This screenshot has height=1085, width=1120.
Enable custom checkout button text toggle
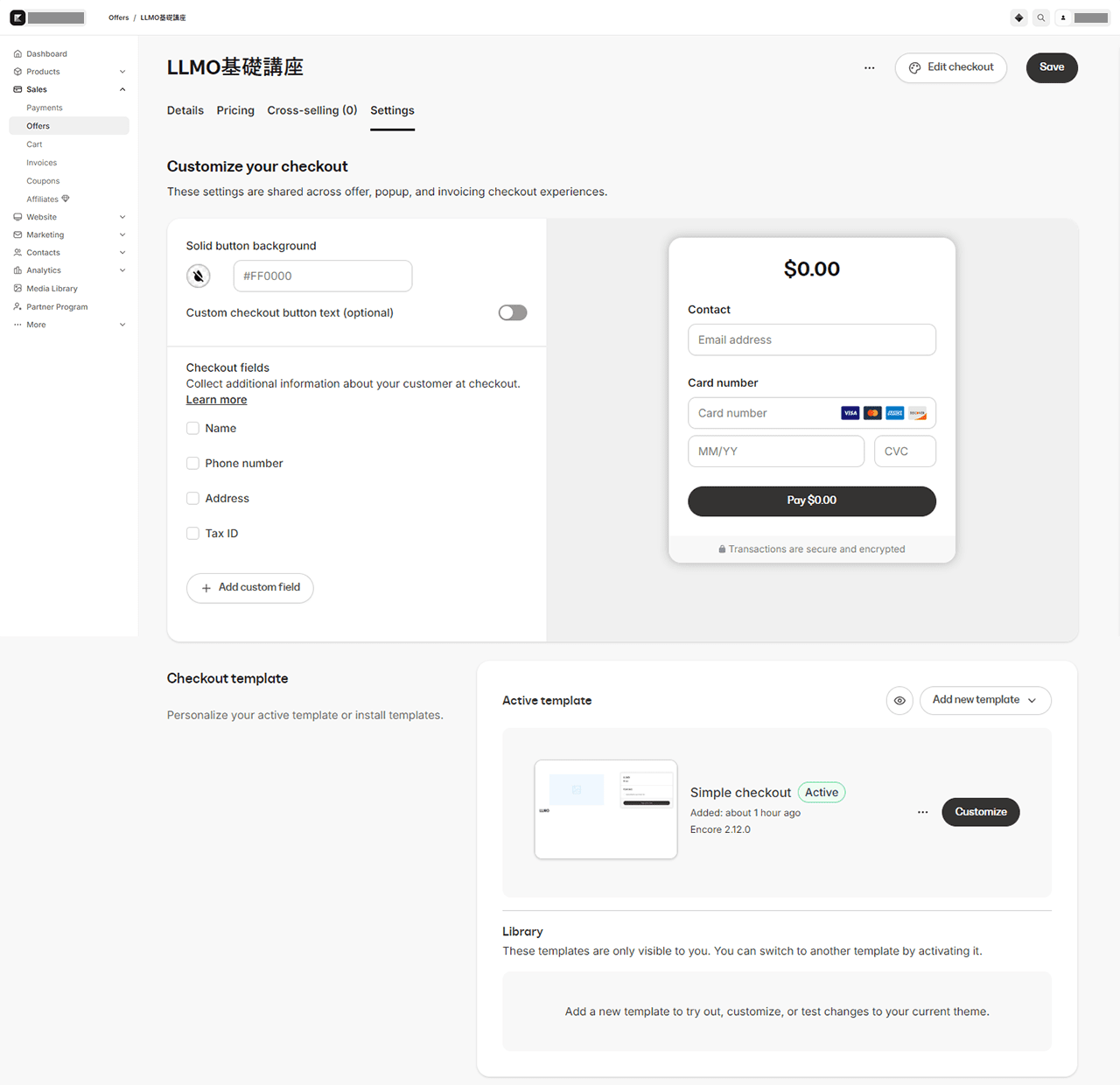point(513,313)
